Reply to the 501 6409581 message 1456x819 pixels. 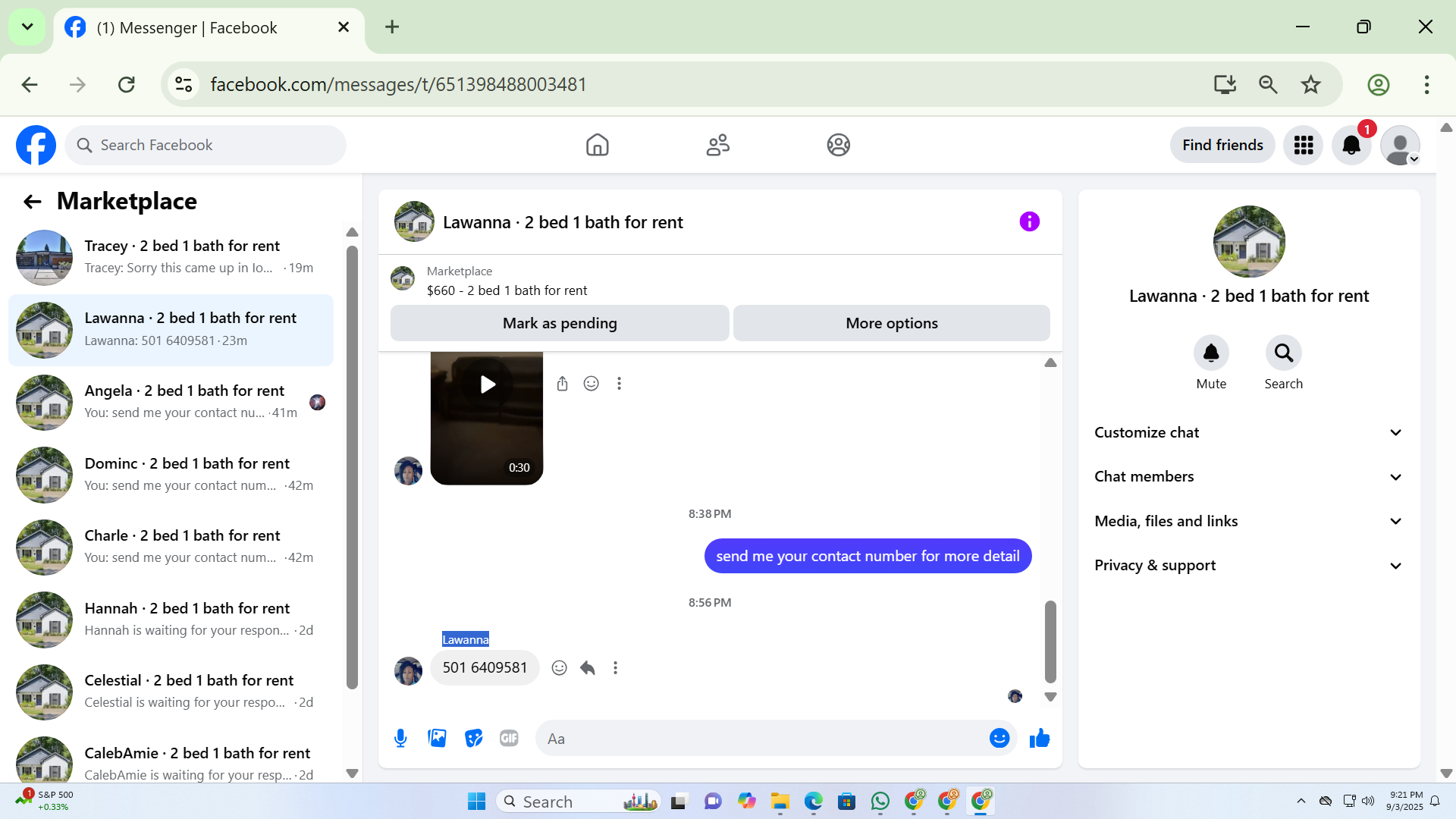pyautogui.click(x=587, y=668)
